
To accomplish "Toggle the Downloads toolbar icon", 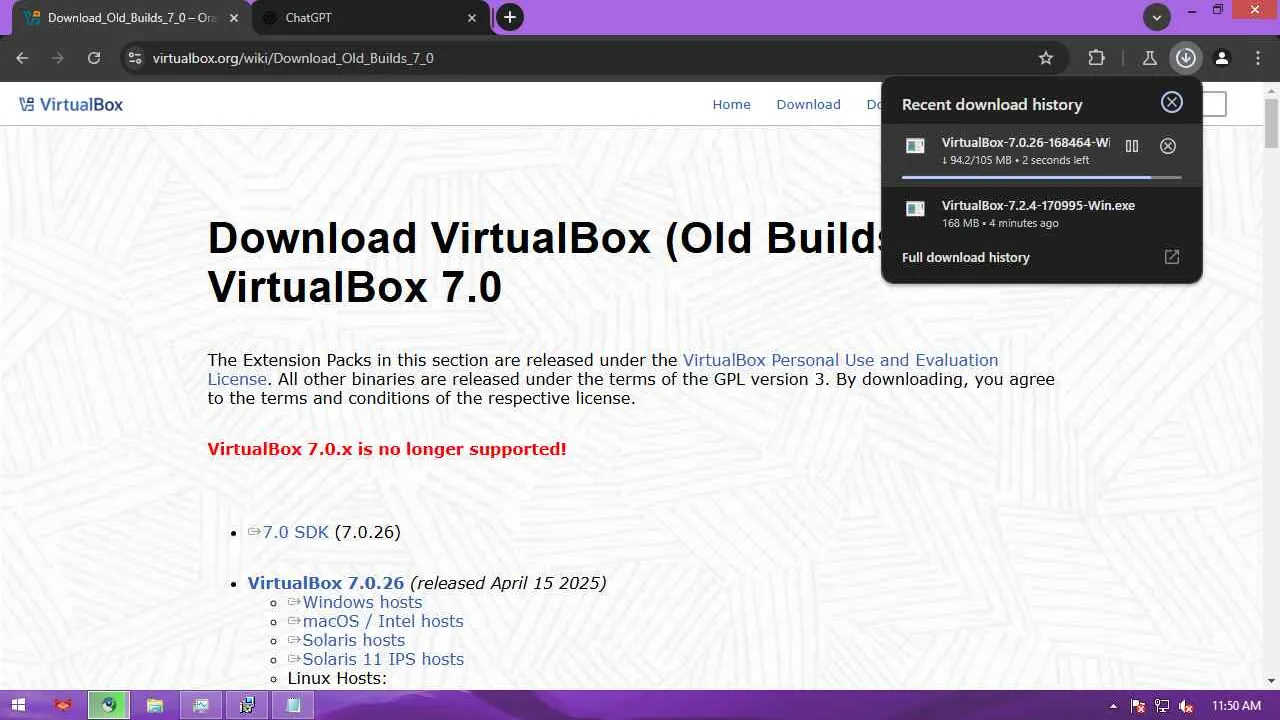I will [x=1186, y=58].
